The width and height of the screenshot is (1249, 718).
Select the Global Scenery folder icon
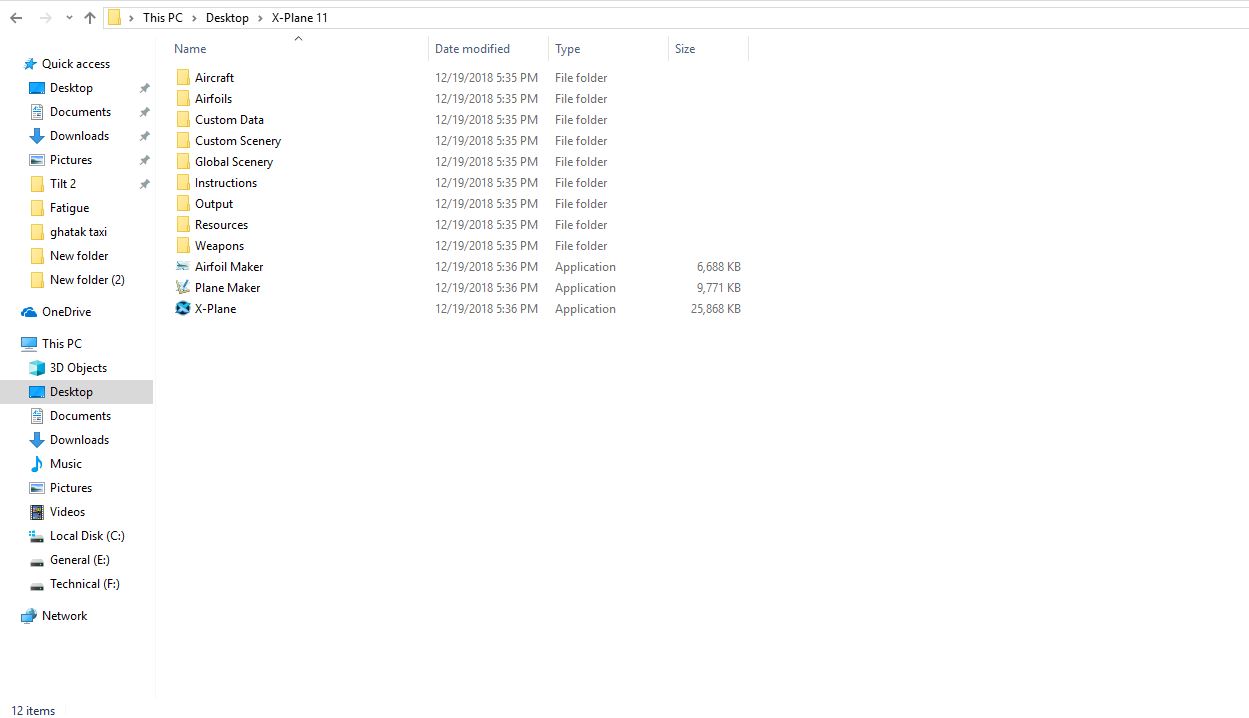point(183,162)
